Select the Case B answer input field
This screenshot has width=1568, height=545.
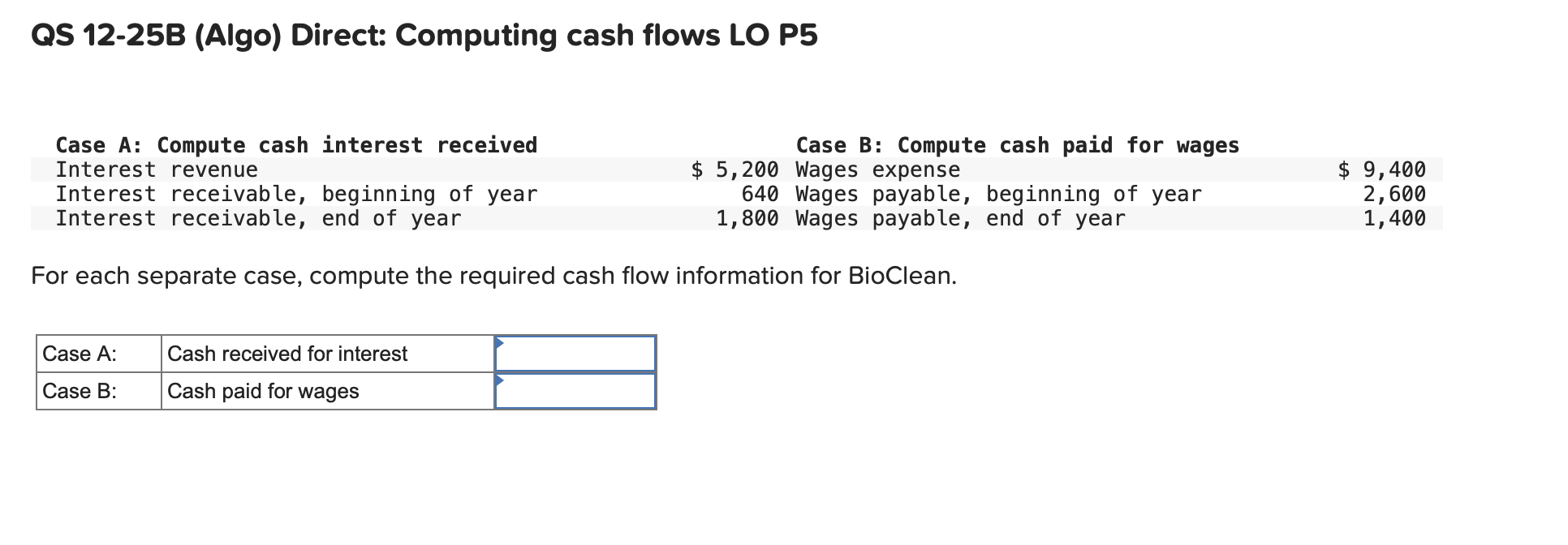click(x=576, y=392)
